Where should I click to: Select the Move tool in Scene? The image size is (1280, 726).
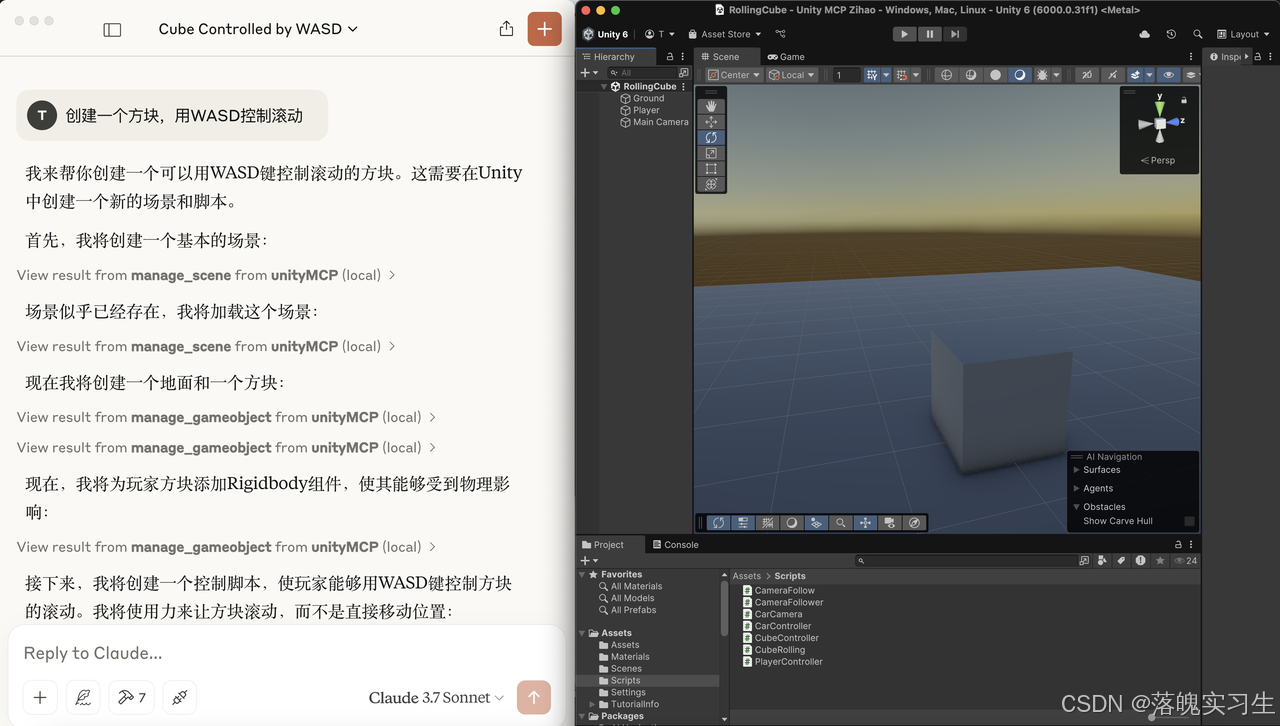click(x=711, y=122)
